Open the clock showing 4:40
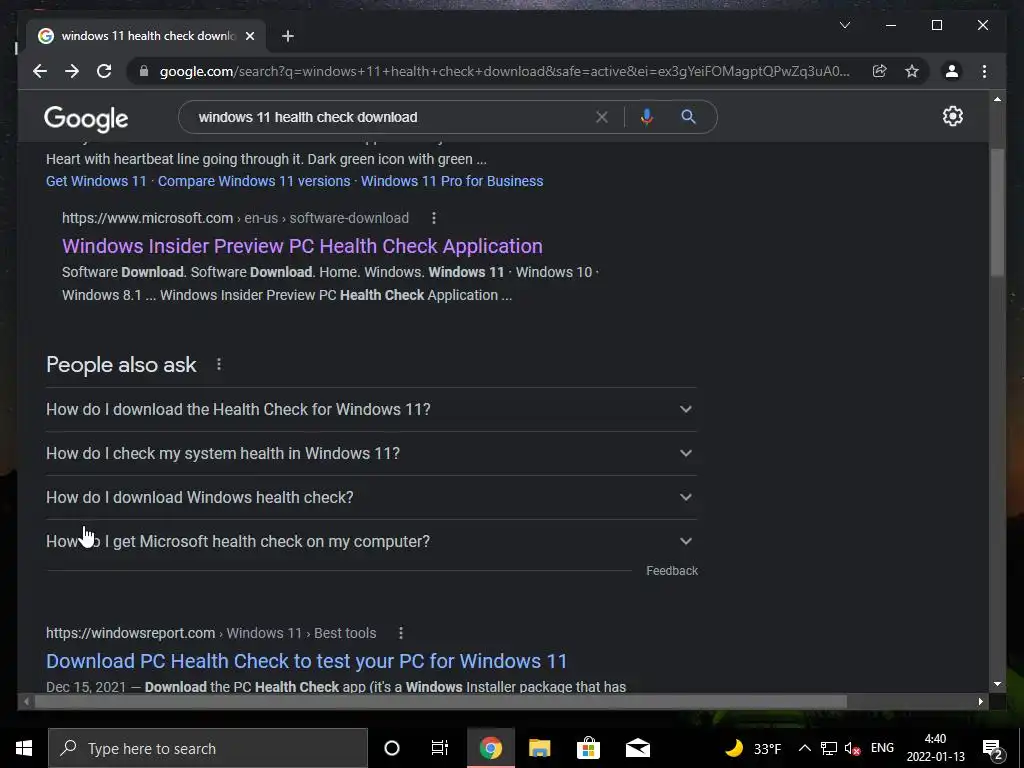 point(935,748)
